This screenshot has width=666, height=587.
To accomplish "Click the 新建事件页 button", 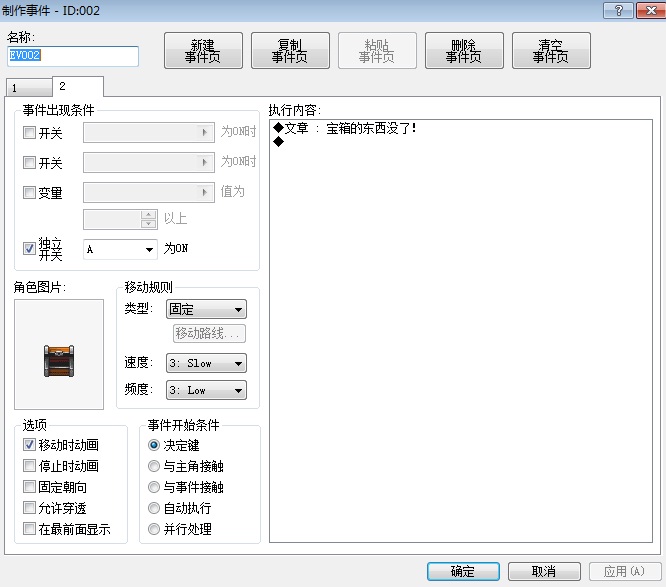I will (203, 51).
